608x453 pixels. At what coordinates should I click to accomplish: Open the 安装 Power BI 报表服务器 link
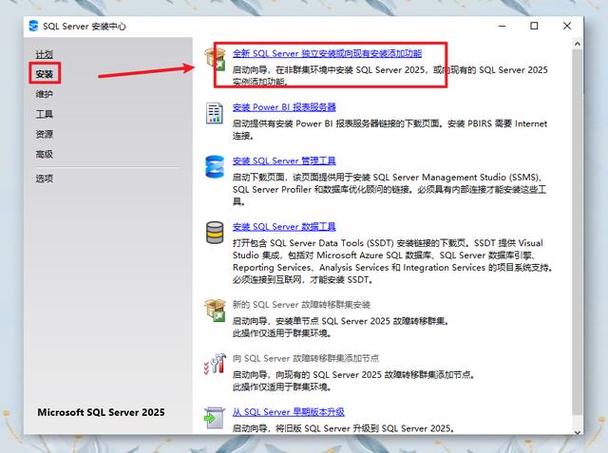284,107
